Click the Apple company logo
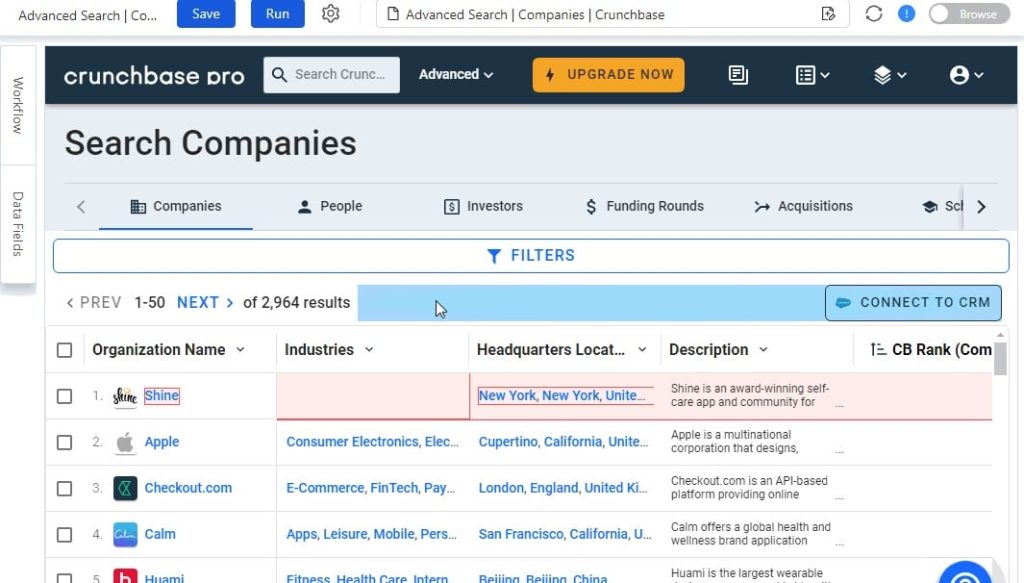Image resolution: width=1024 pixels, height=583 pixels. 125,442
